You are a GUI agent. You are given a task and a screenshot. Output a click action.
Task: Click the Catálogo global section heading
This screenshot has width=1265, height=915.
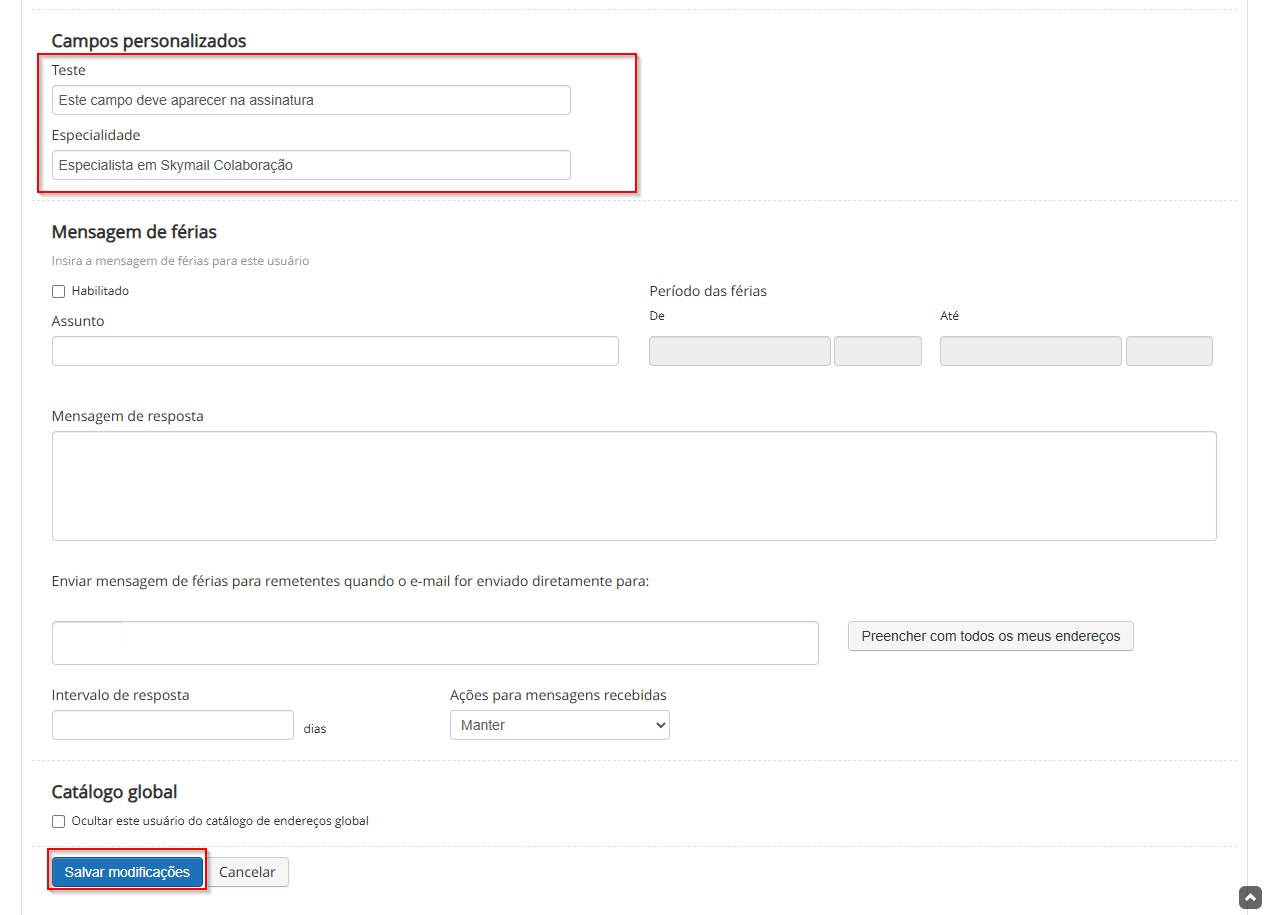click(x=114, y=792)
